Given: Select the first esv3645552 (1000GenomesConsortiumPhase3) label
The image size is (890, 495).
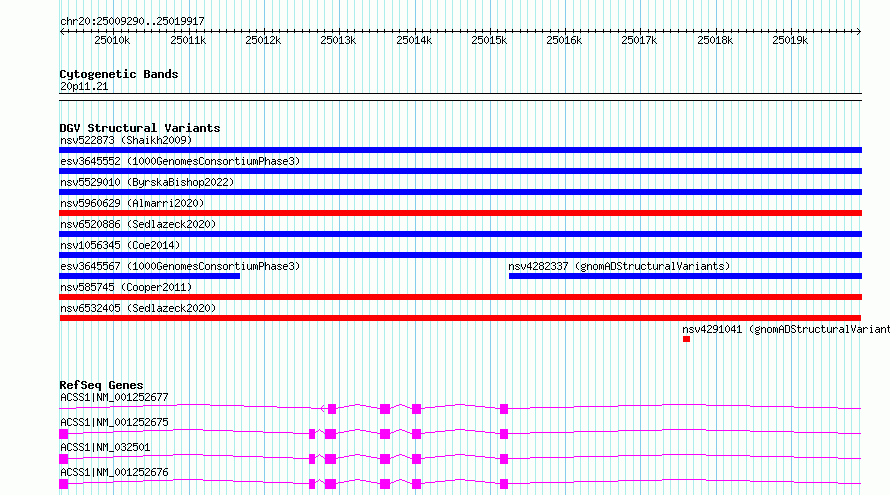Looking at the screenshot, I should pos(180,161).
